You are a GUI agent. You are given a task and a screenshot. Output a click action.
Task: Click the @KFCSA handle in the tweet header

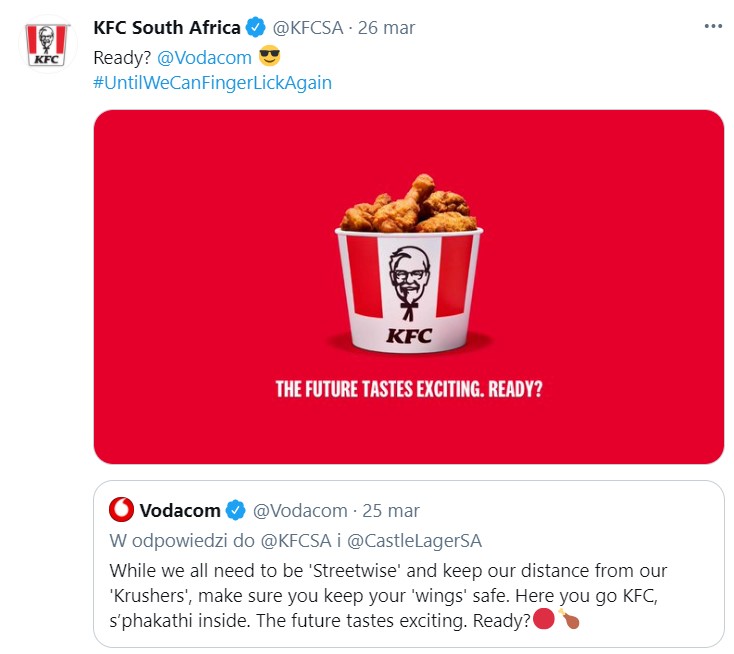coord(311,26)
